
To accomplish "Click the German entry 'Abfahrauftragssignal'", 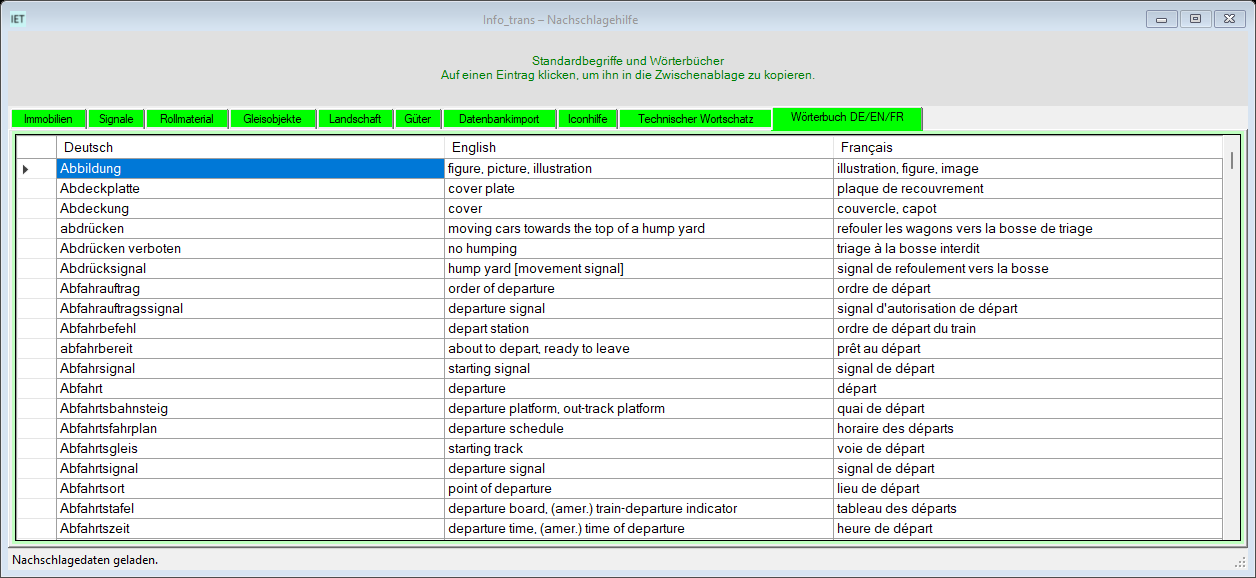I will (250, 309).
